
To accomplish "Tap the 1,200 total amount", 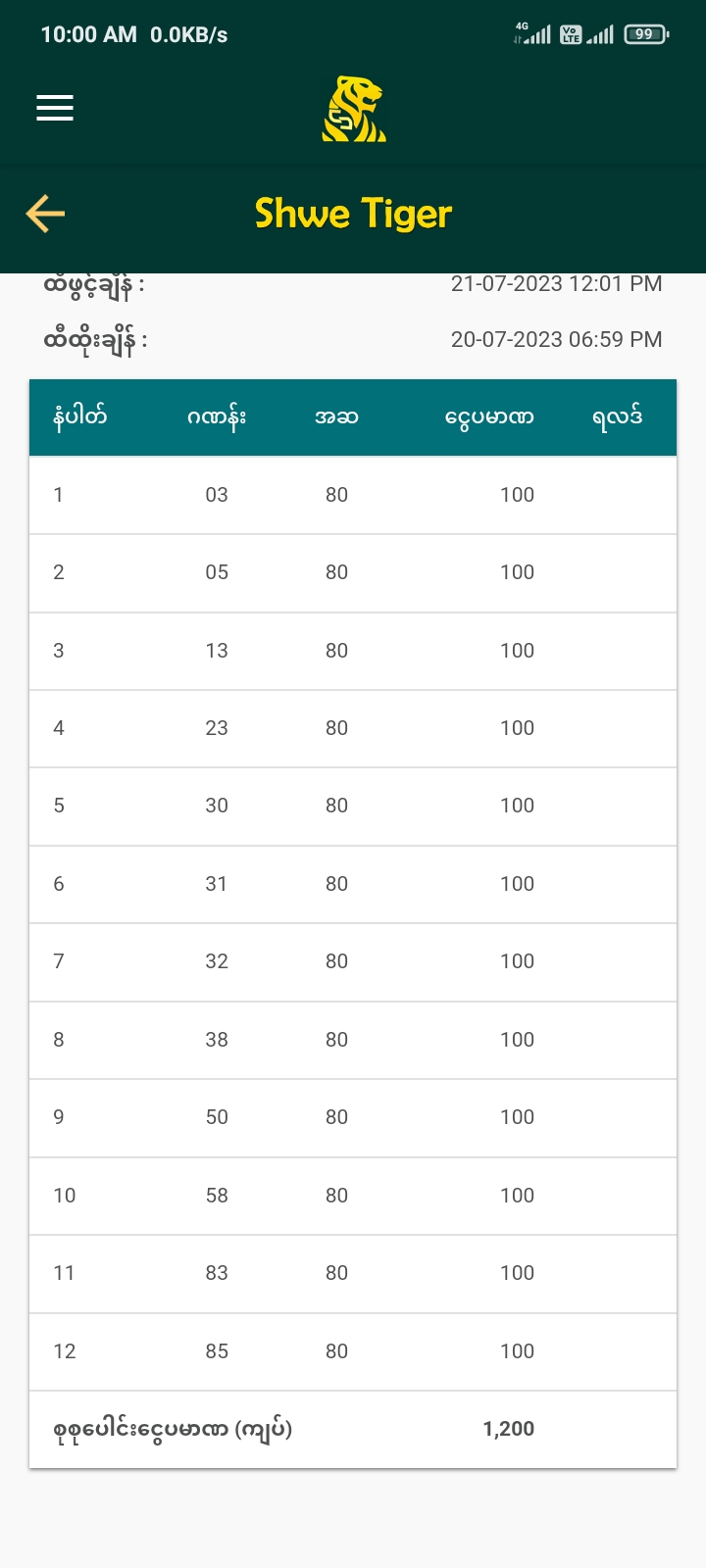I will (509, 1429).
